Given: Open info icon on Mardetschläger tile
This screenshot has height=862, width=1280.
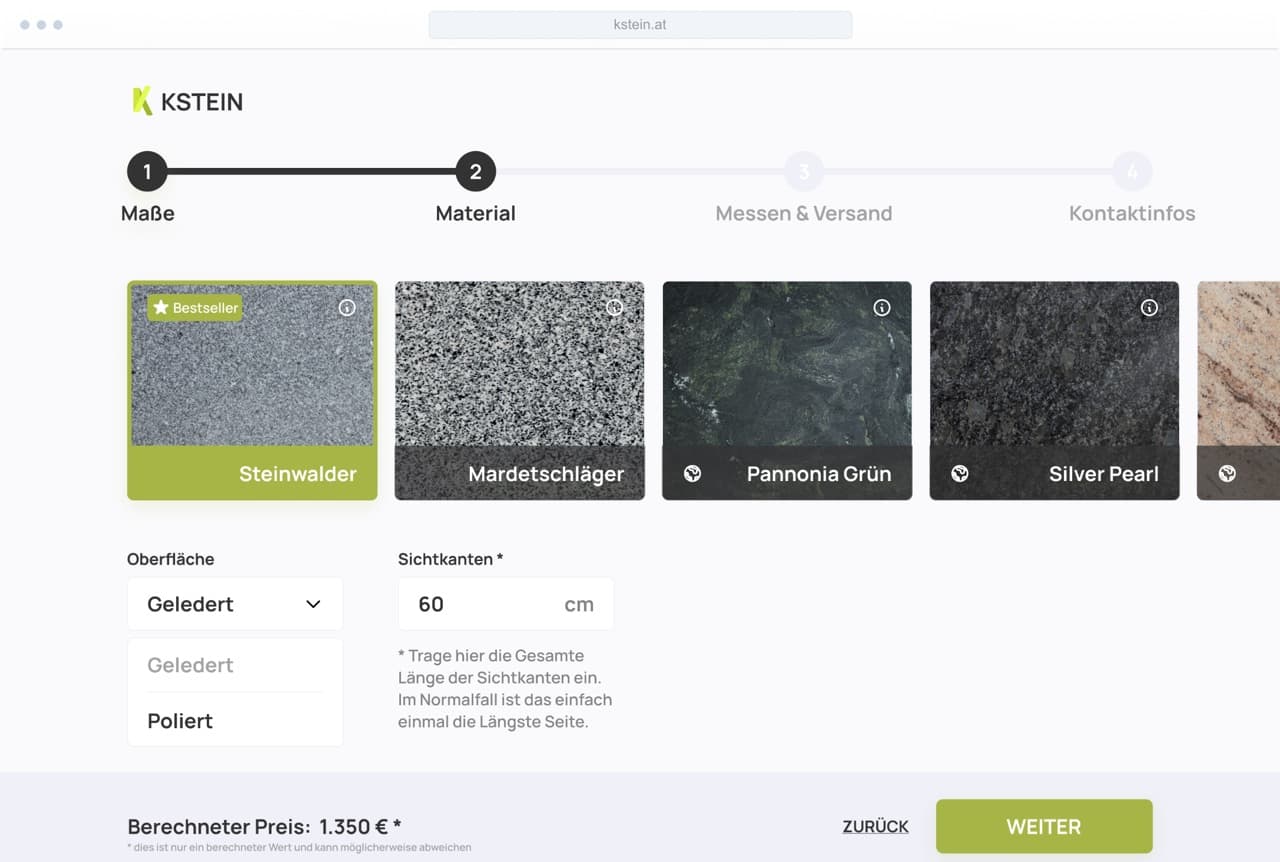Looking at the screenshot, I should coord(614,308).
